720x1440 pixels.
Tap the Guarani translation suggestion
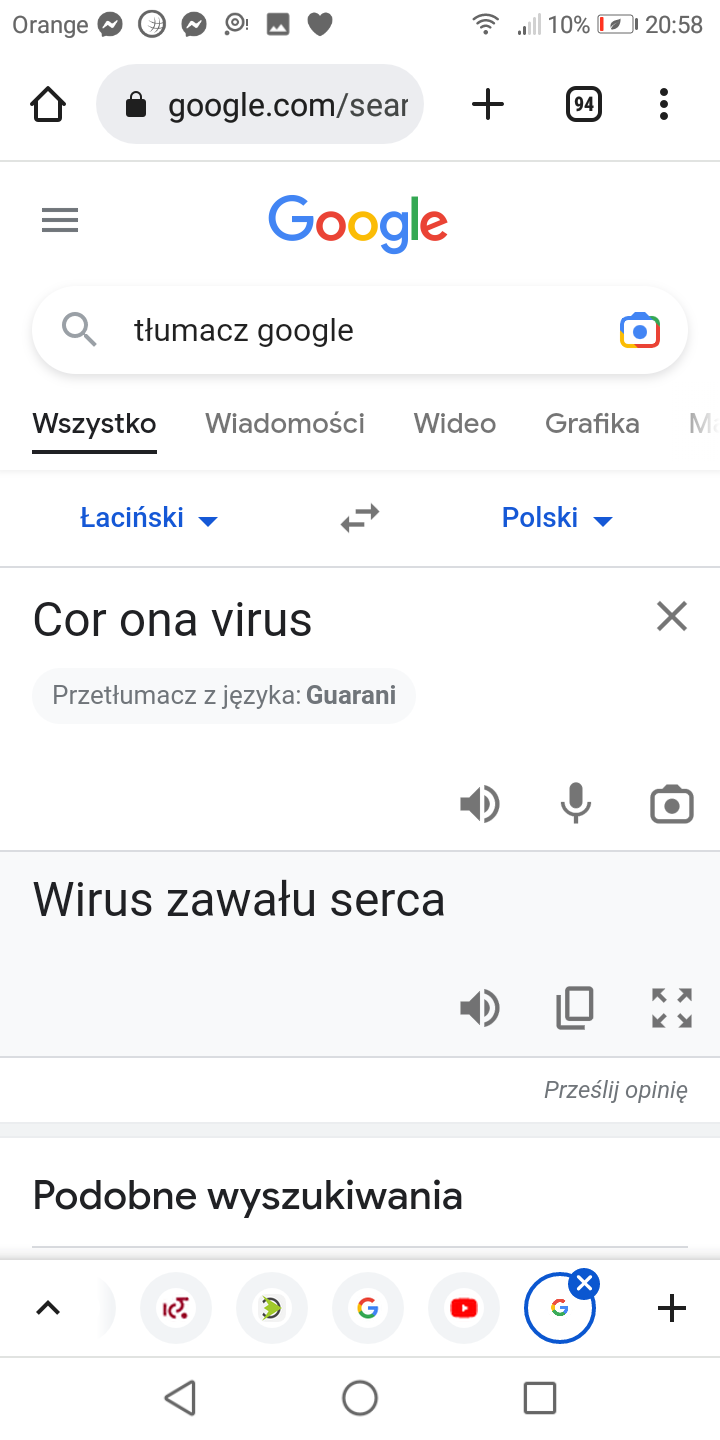[x=224, y=695]
